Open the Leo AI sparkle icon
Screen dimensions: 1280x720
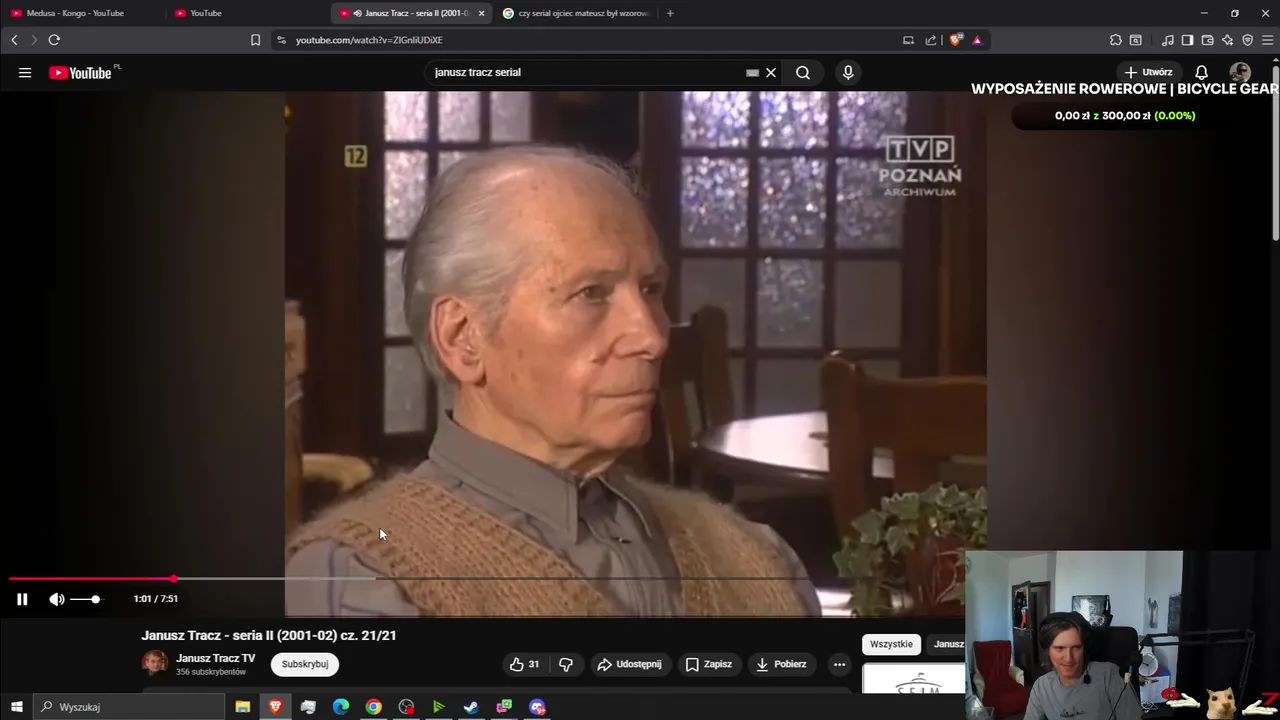1227,40
